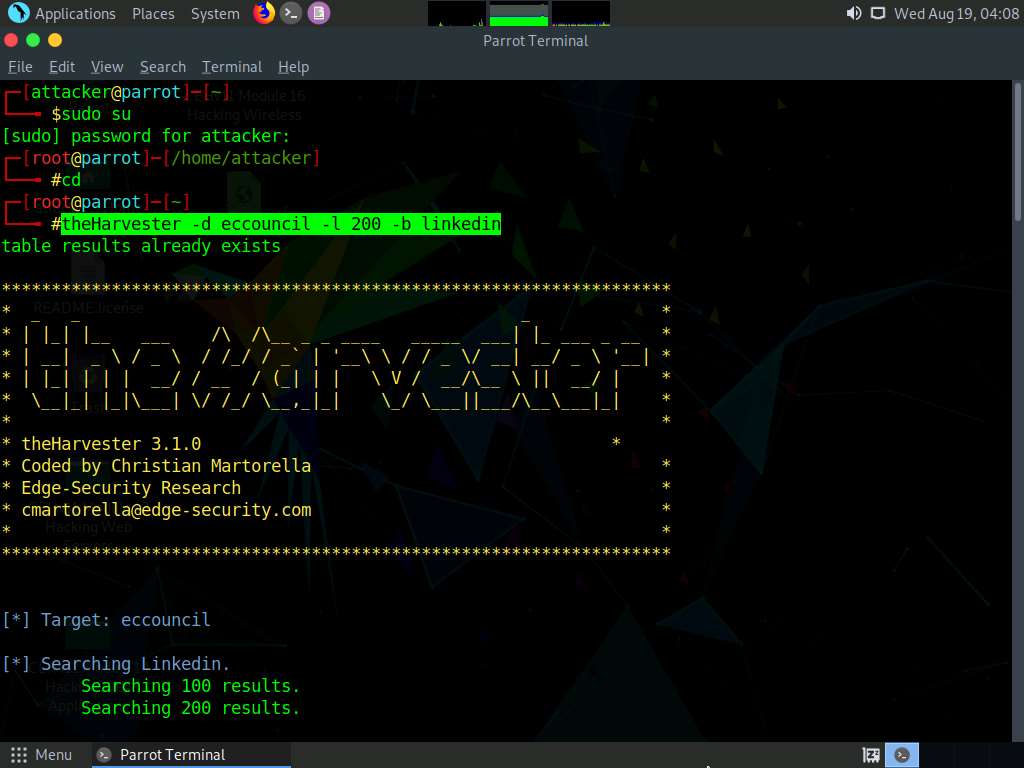The height and width of the screenshot is (768, 1024).
Task: Open the purple notes launcher icon
Action: tap(319, 13)
